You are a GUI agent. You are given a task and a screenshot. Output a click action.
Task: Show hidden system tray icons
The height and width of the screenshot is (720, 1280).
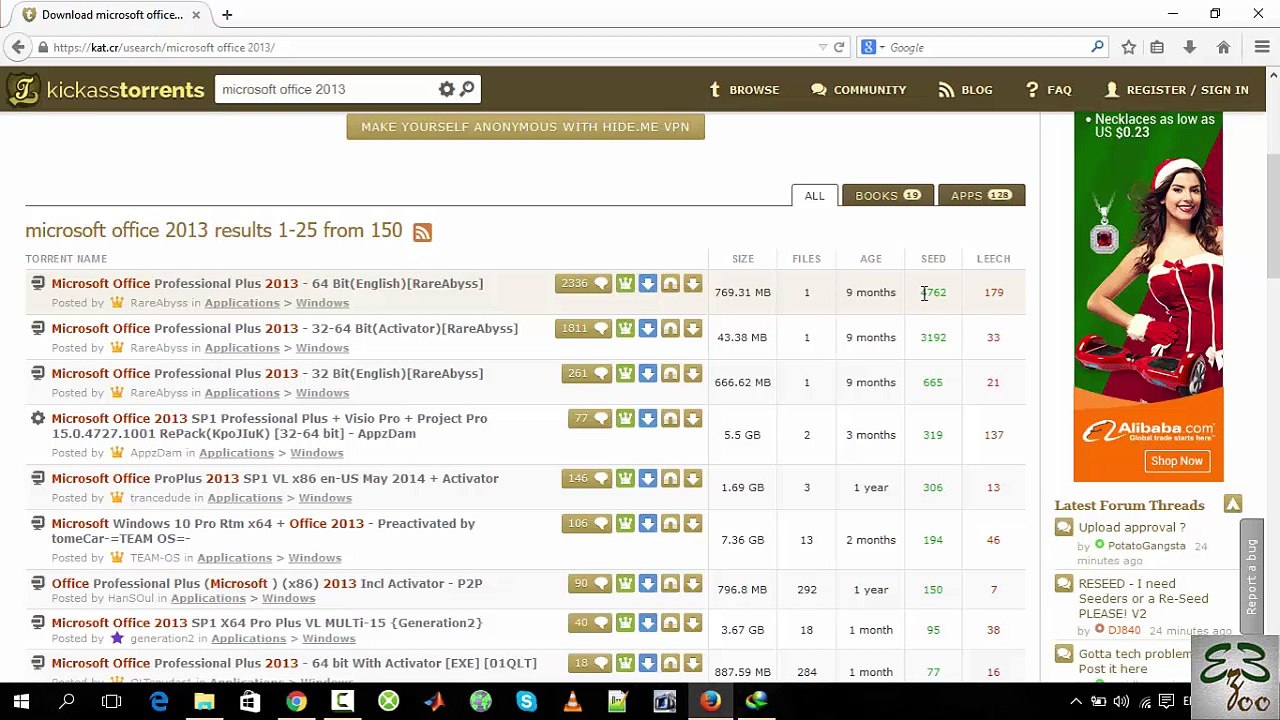click(x=1076, y=701)
